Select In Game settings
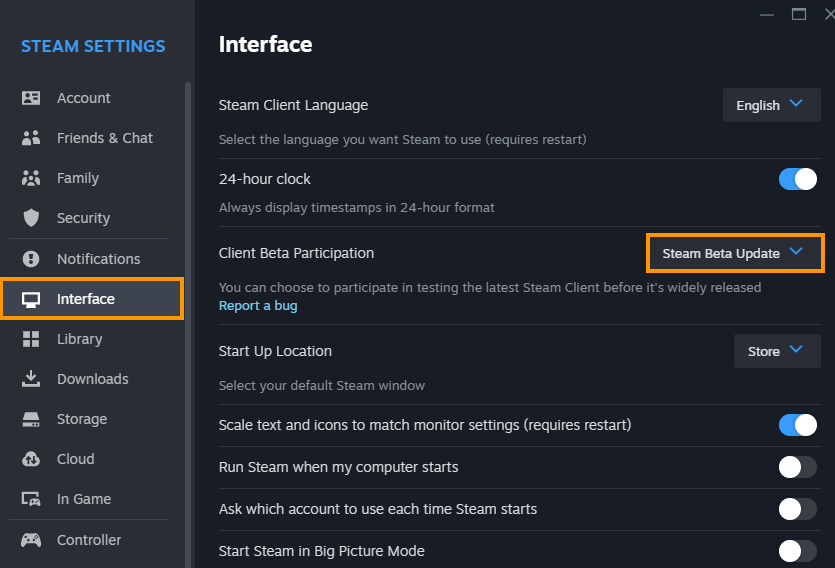This screenshot has width=835, height=568. (92, 499)
